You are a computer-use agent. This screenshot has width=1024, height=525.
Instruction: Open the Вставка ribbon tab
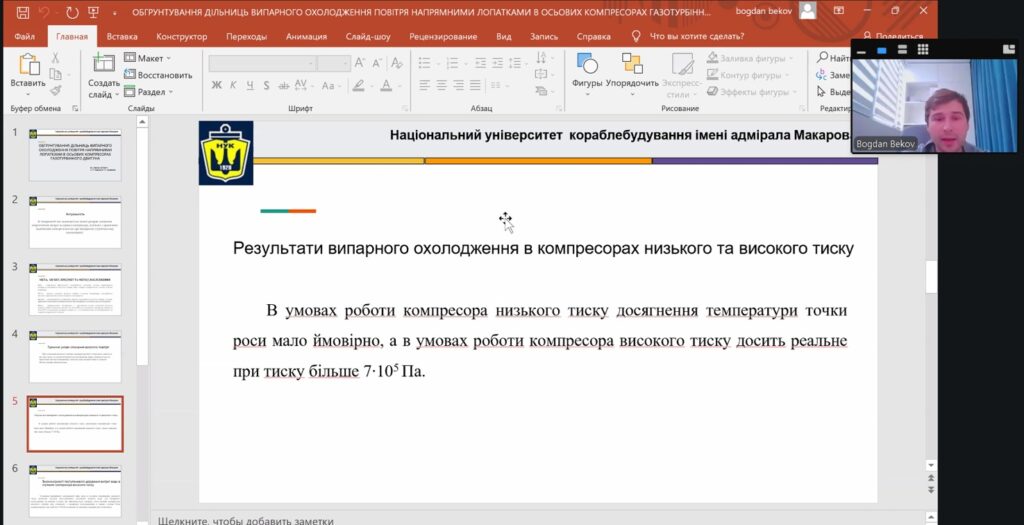pyautogui.click(x=122, y=36)
